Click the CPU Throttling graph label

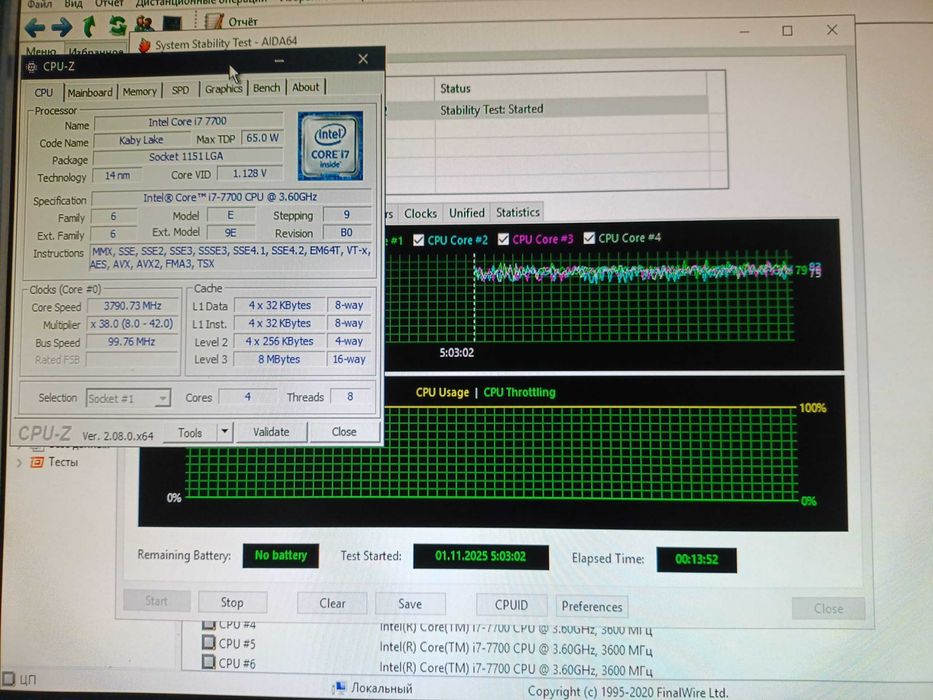click(519, 392)
